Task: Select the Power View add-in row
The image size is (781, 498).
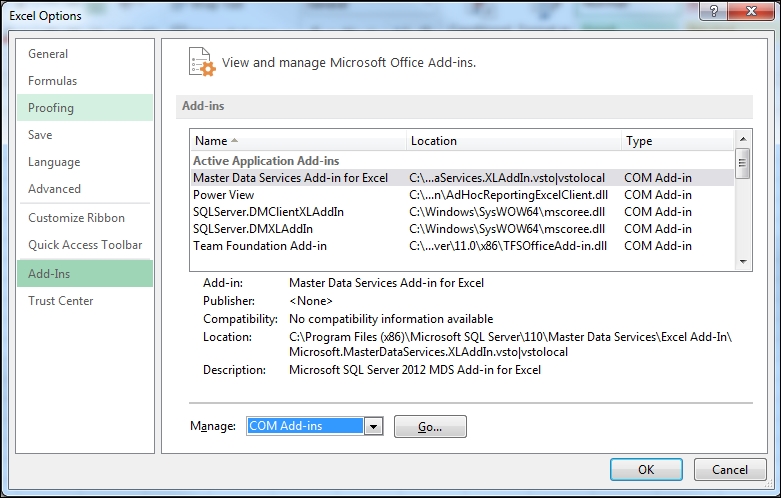Action: [462, 195]
